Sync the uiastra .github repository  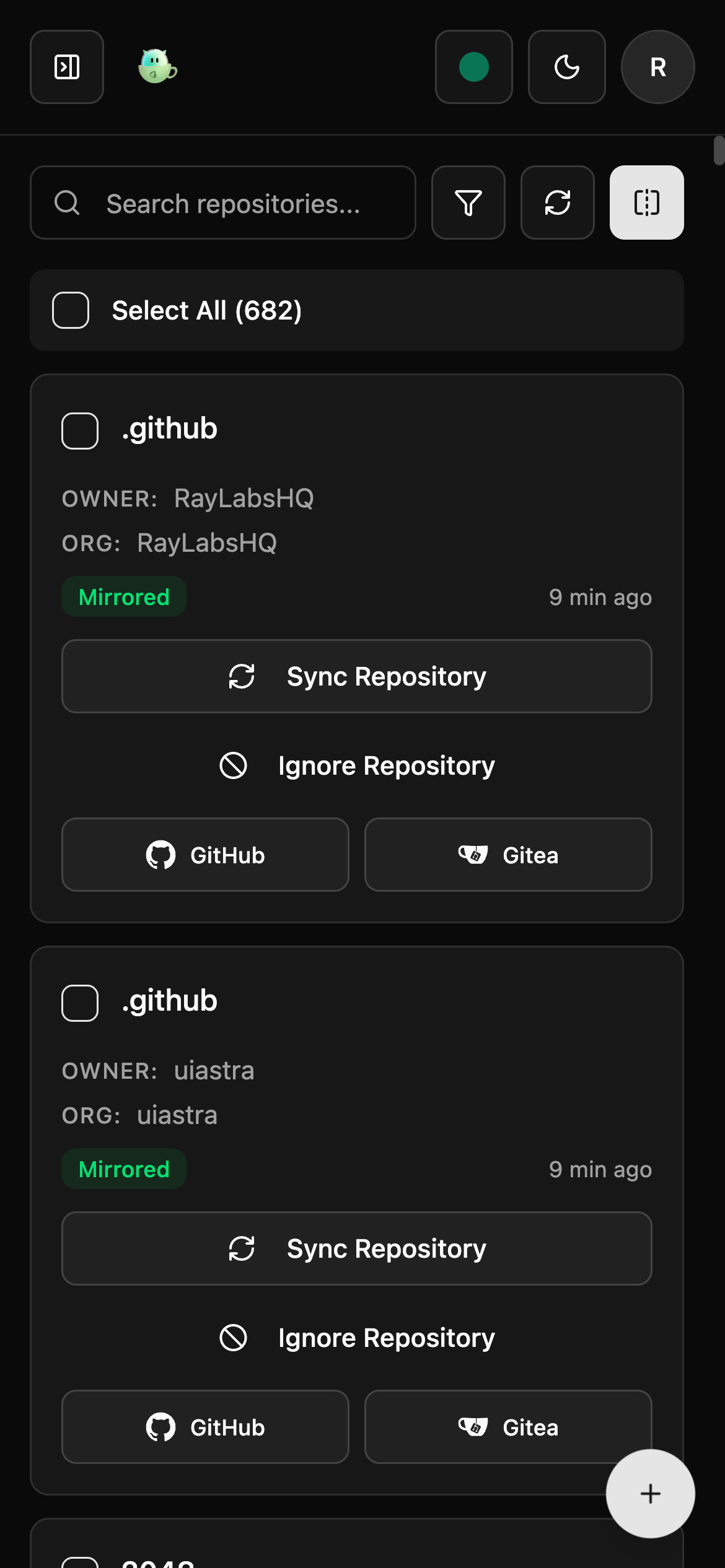(x=356, y=1248)
